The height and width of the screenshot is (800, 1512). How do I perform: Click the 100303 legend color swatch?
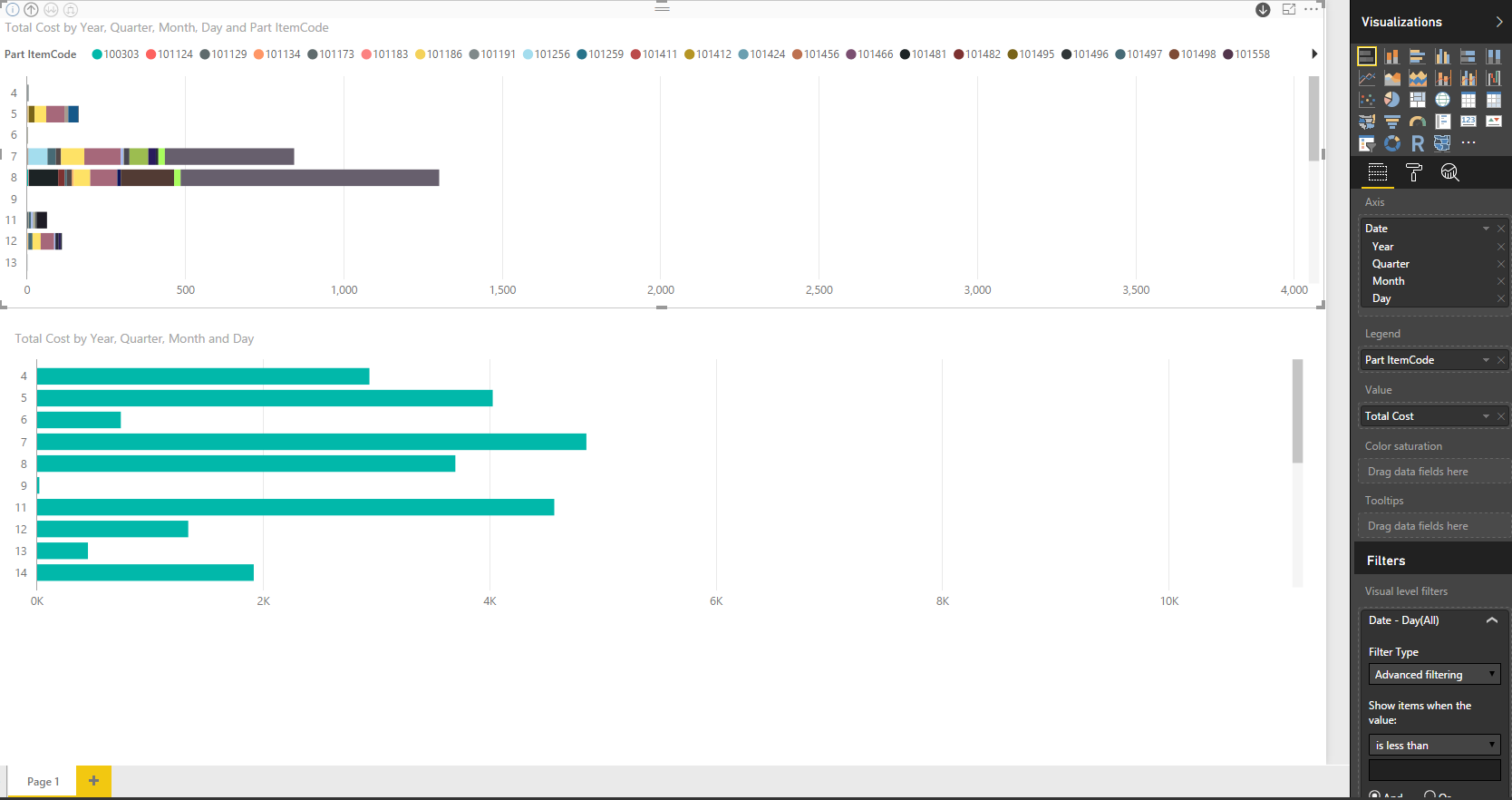click(x=97, y=54)
